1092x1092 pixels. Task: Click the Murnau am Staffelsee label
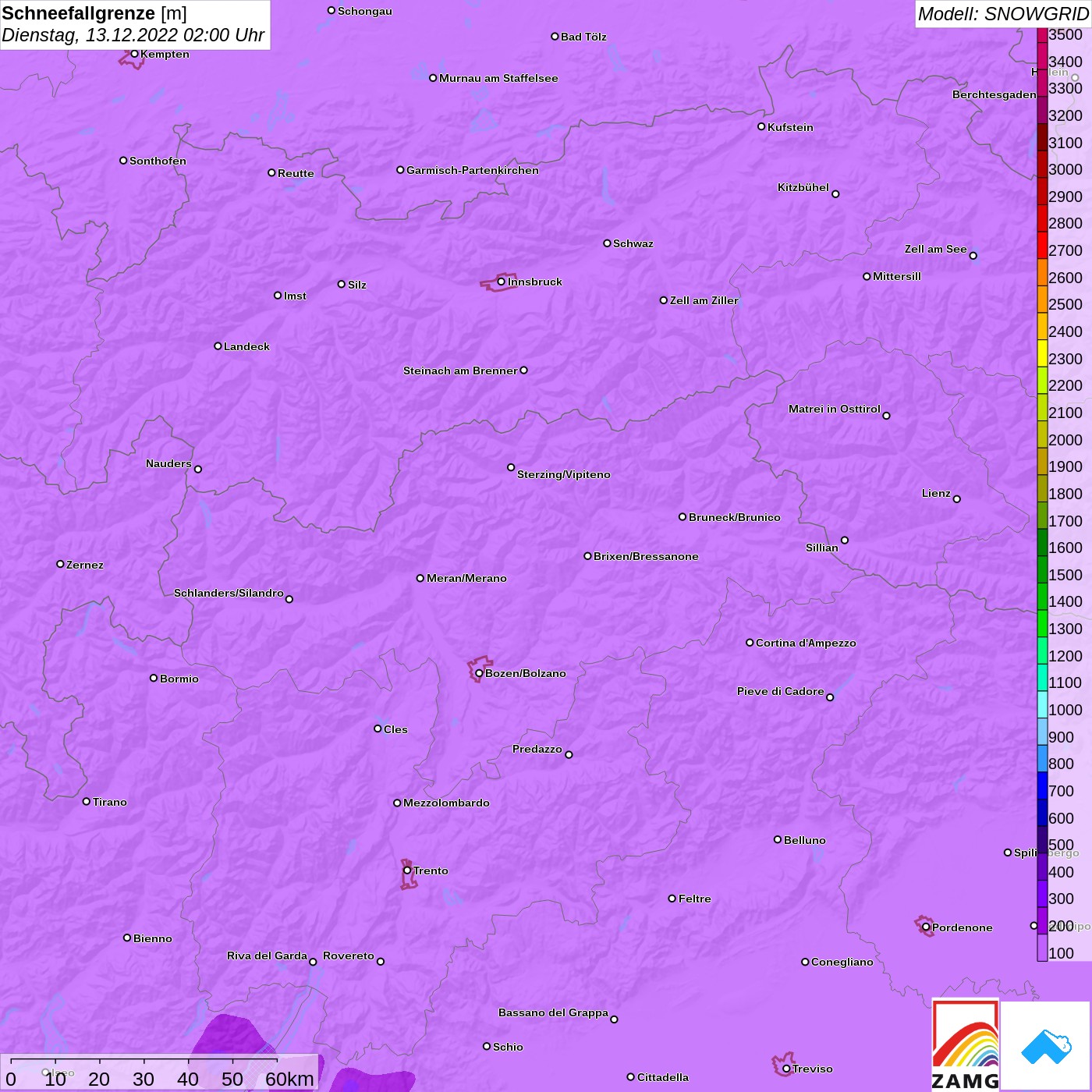pos(498,78)
